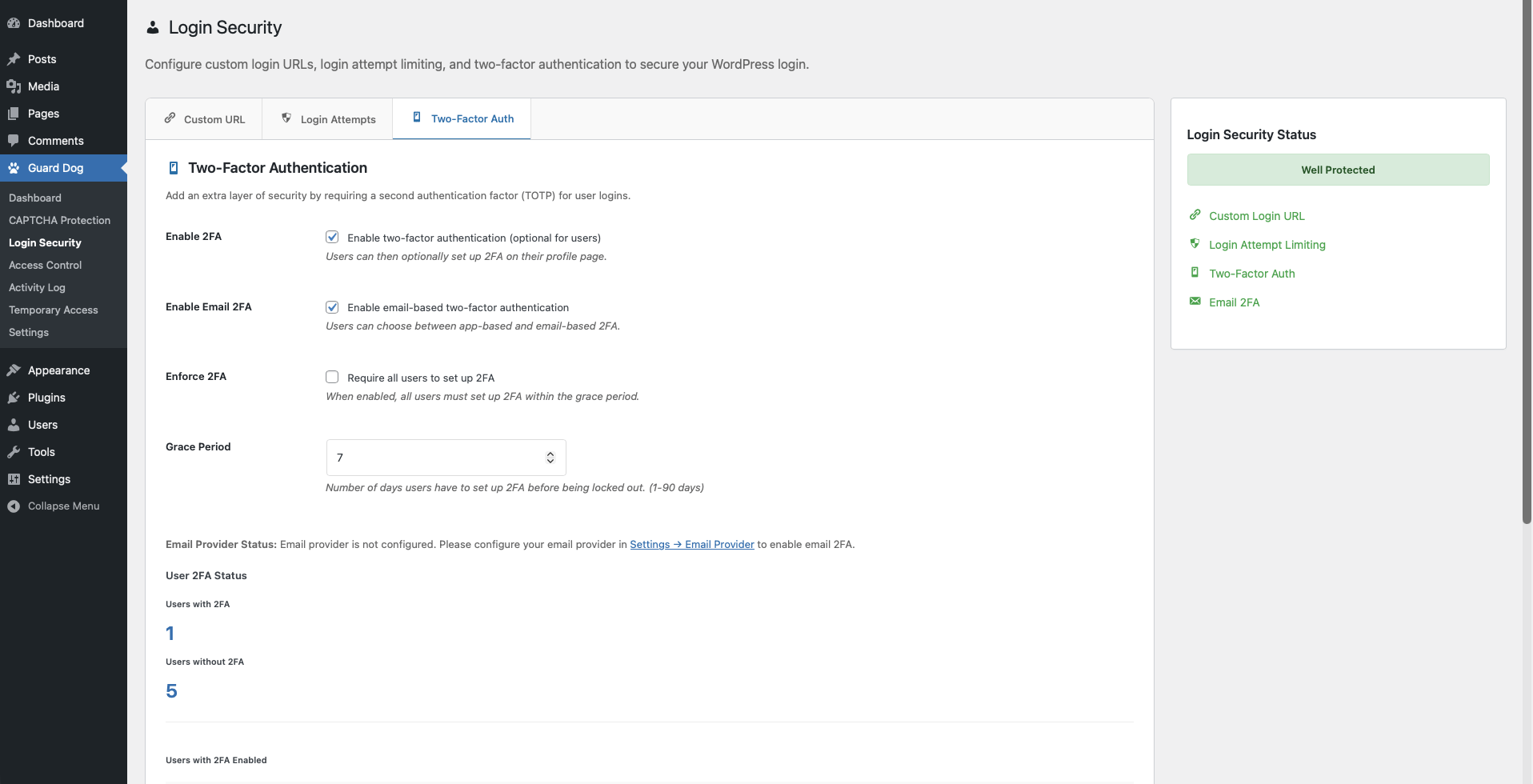The height and width of the screenshot is (784, 1533).
Task: Click the Comments speech-bubble icon
Action: click(14, 140)
